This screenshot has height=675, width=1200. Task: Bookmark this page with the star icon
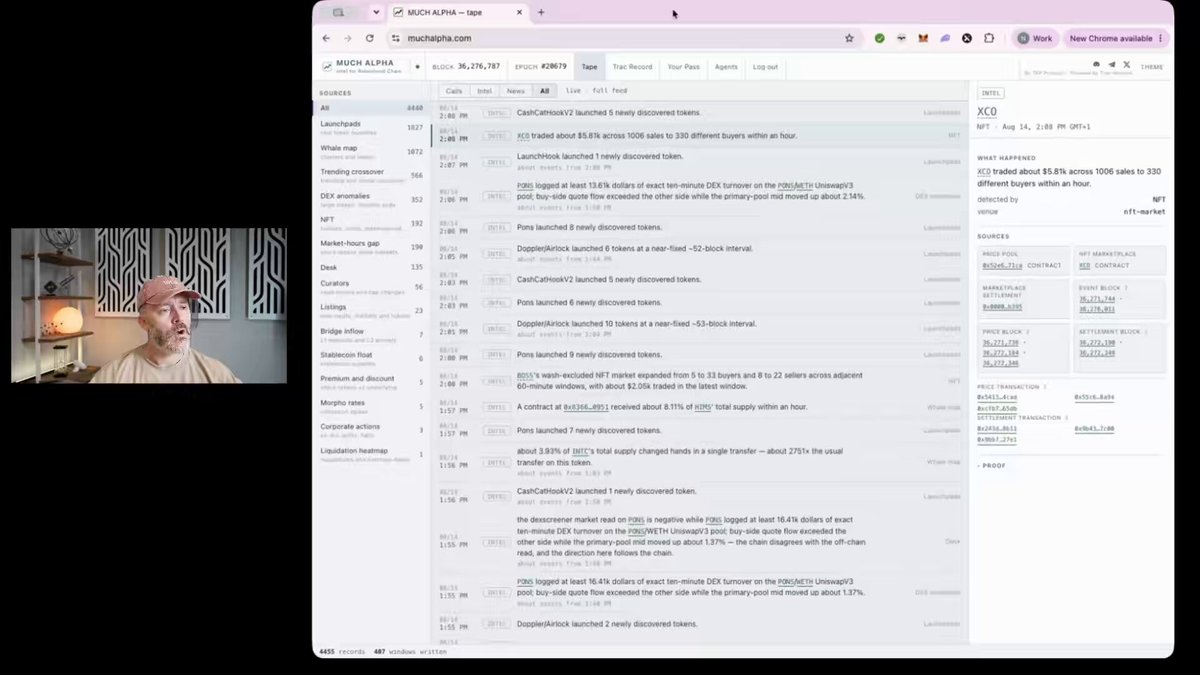tap(849, 38)
